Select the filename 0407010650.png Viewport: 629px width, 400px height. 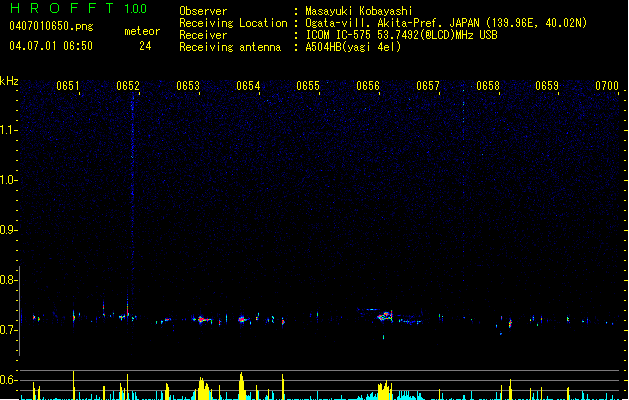[x=51, y=26]
